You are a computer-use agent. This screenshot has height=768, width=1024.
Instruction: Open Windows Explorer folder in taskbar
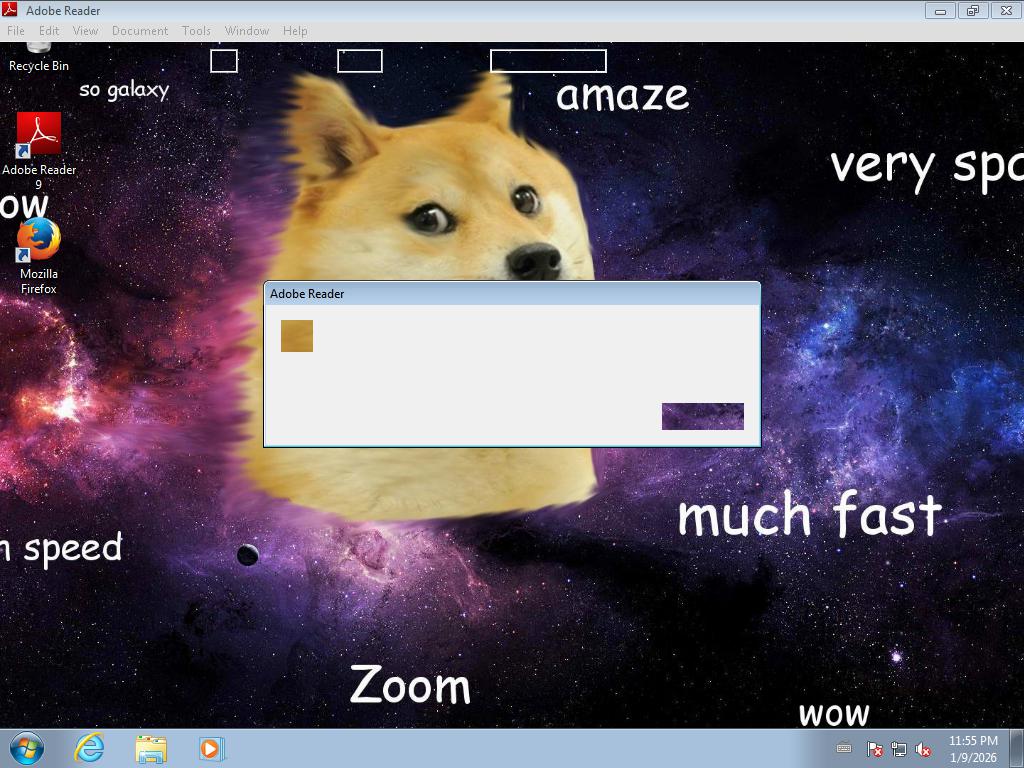tap(151, 748)
